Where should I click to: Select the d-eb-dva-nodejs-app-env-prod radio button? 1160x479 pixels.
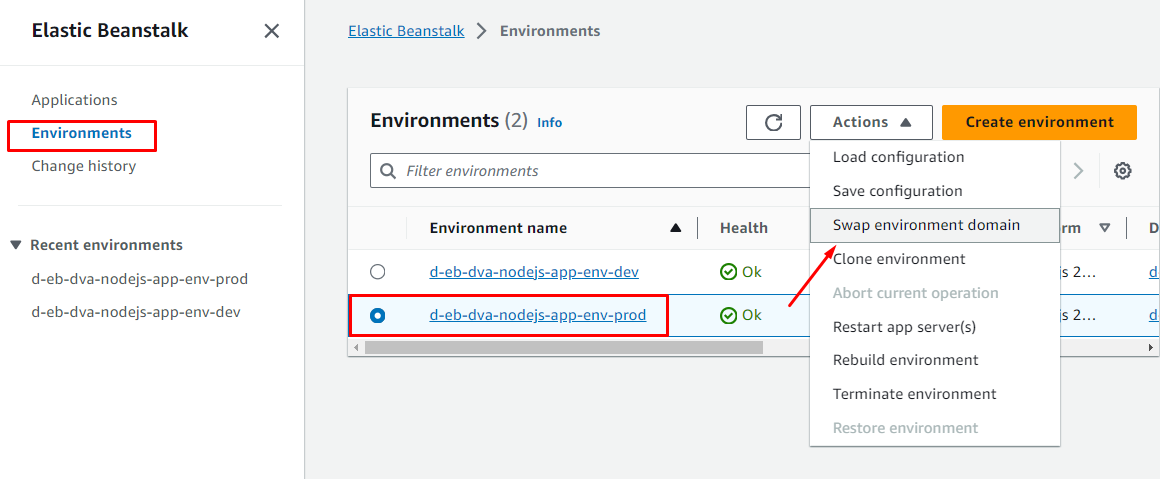(x=377, y=315)
